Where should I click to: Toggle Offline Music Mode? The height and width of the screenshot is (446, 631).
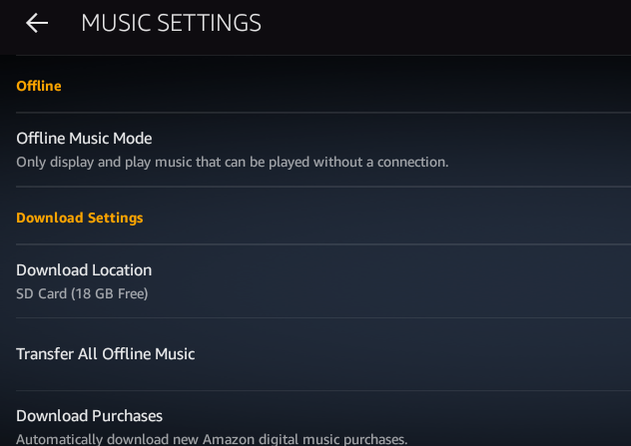coord(84,138)
